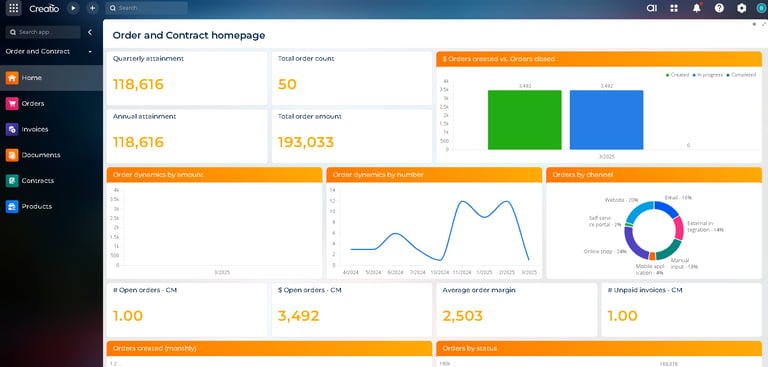The image size is (768, 367).
Task: Toggle the Completed legend series
Action: coord(741,75)
